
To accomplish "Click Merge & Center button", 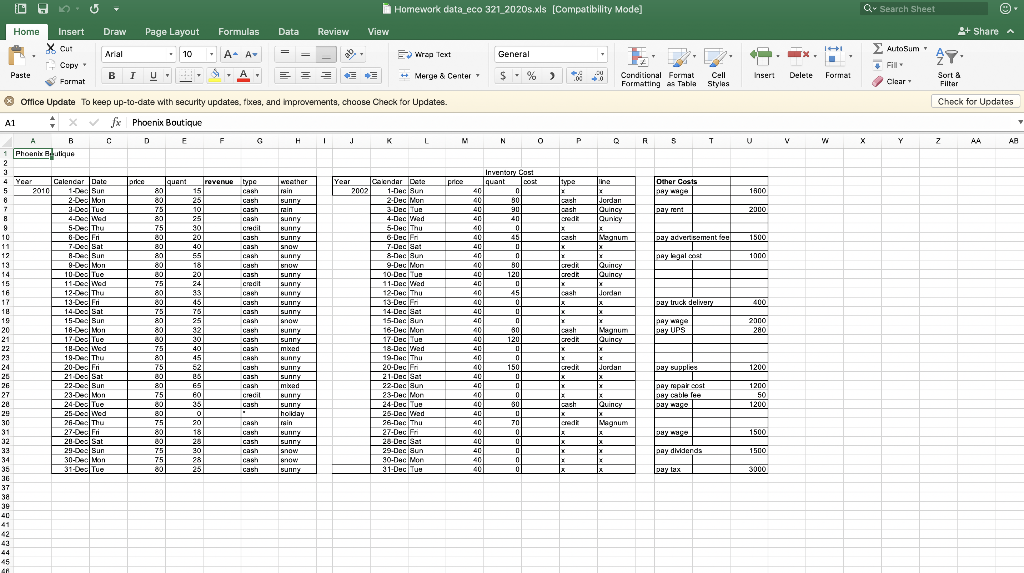I will 436,76.
